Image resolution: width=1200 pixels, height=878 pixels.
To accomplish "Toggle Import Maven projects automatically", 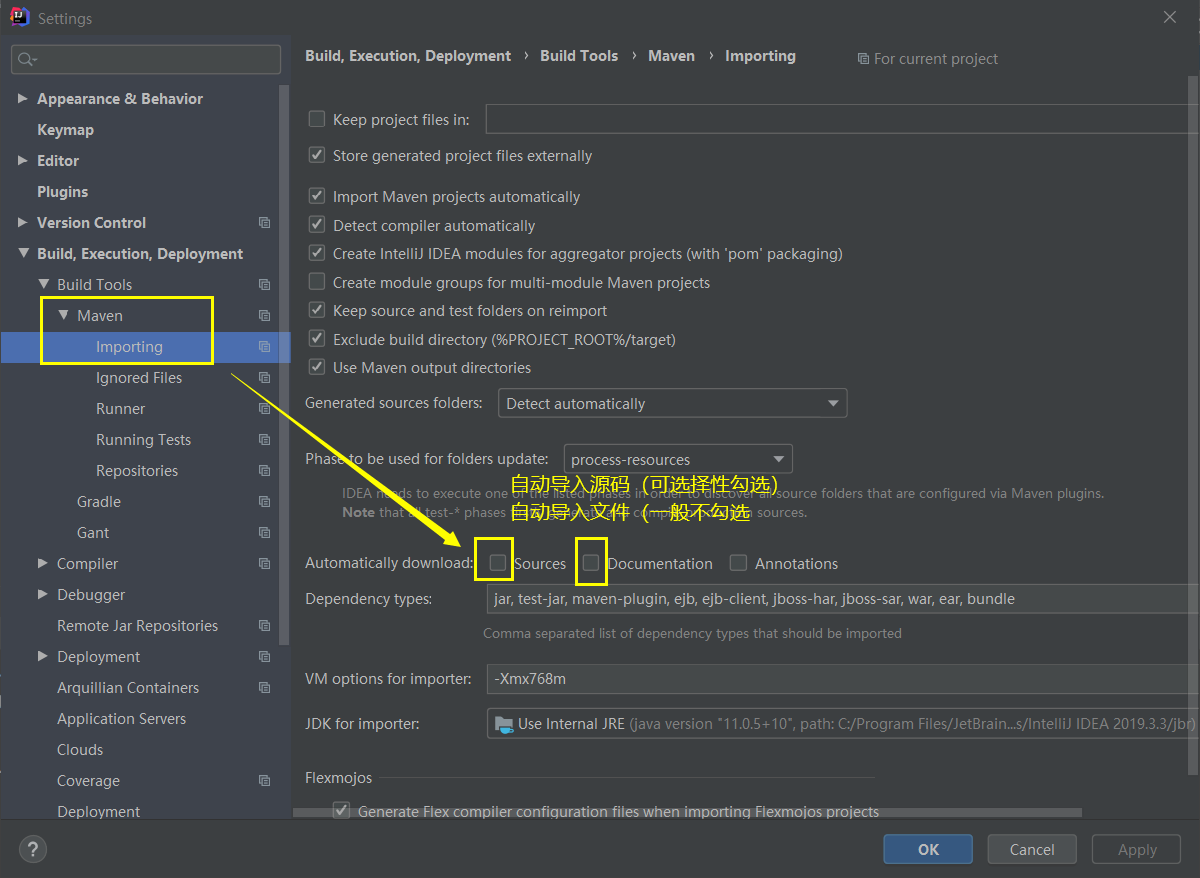I will point(317,197).
